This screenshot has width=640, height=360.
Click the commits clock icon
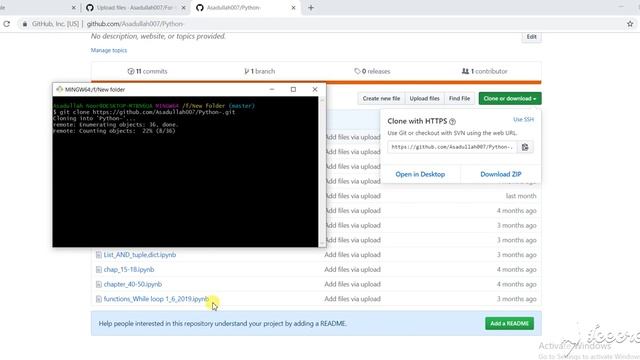(x=131, y=71)
